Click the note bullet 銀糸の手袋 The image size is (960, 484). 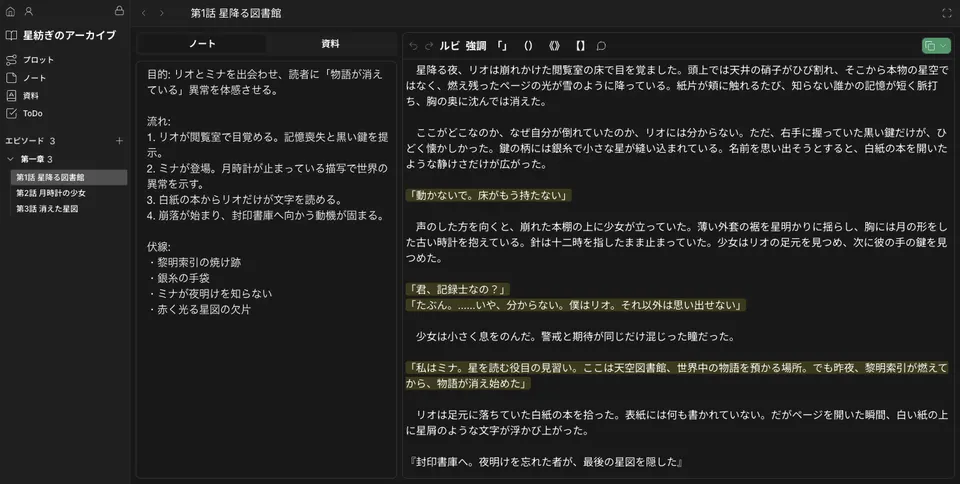[179, 278]
